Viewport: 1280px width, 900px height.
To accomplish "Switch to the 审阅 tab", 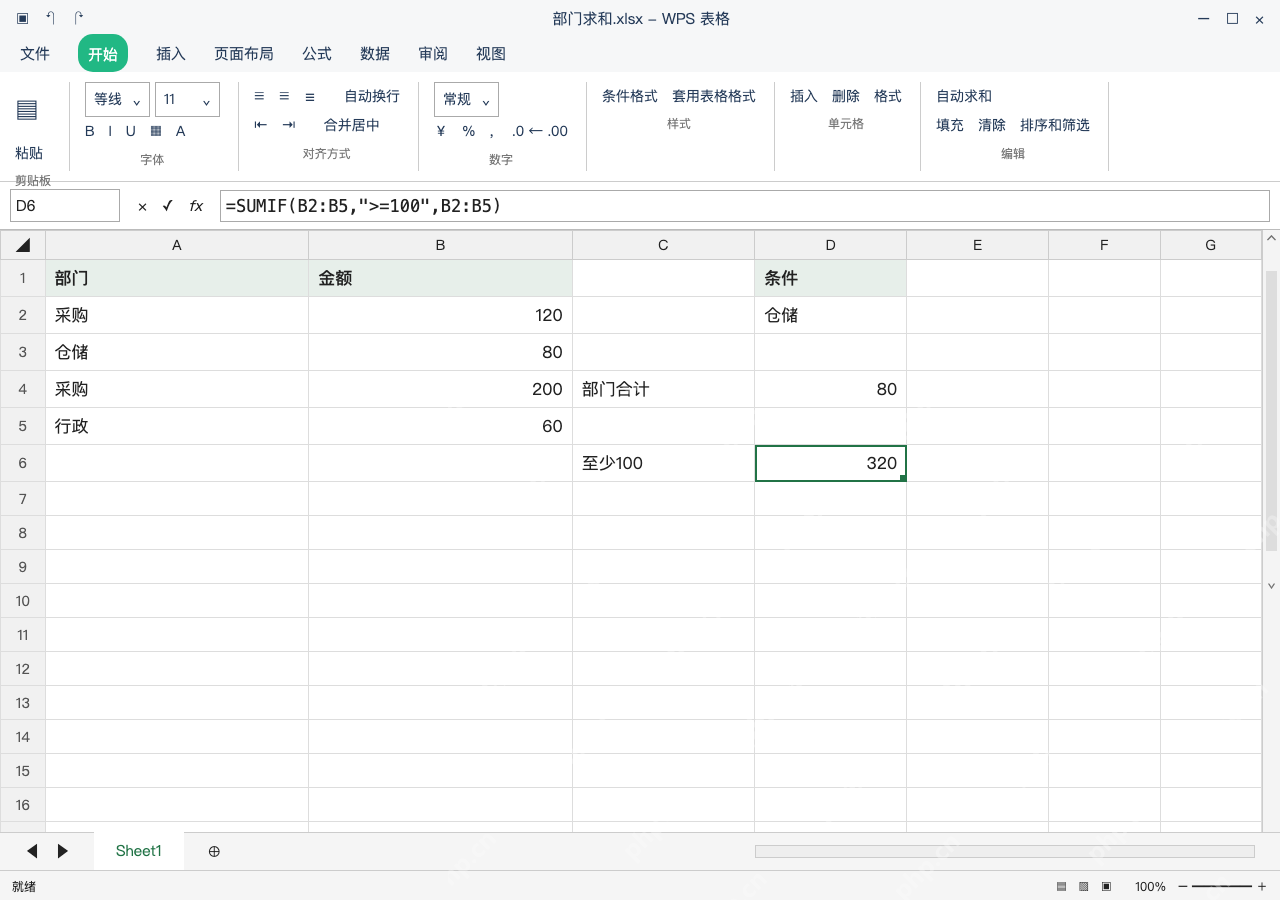I will coord(433,53).
